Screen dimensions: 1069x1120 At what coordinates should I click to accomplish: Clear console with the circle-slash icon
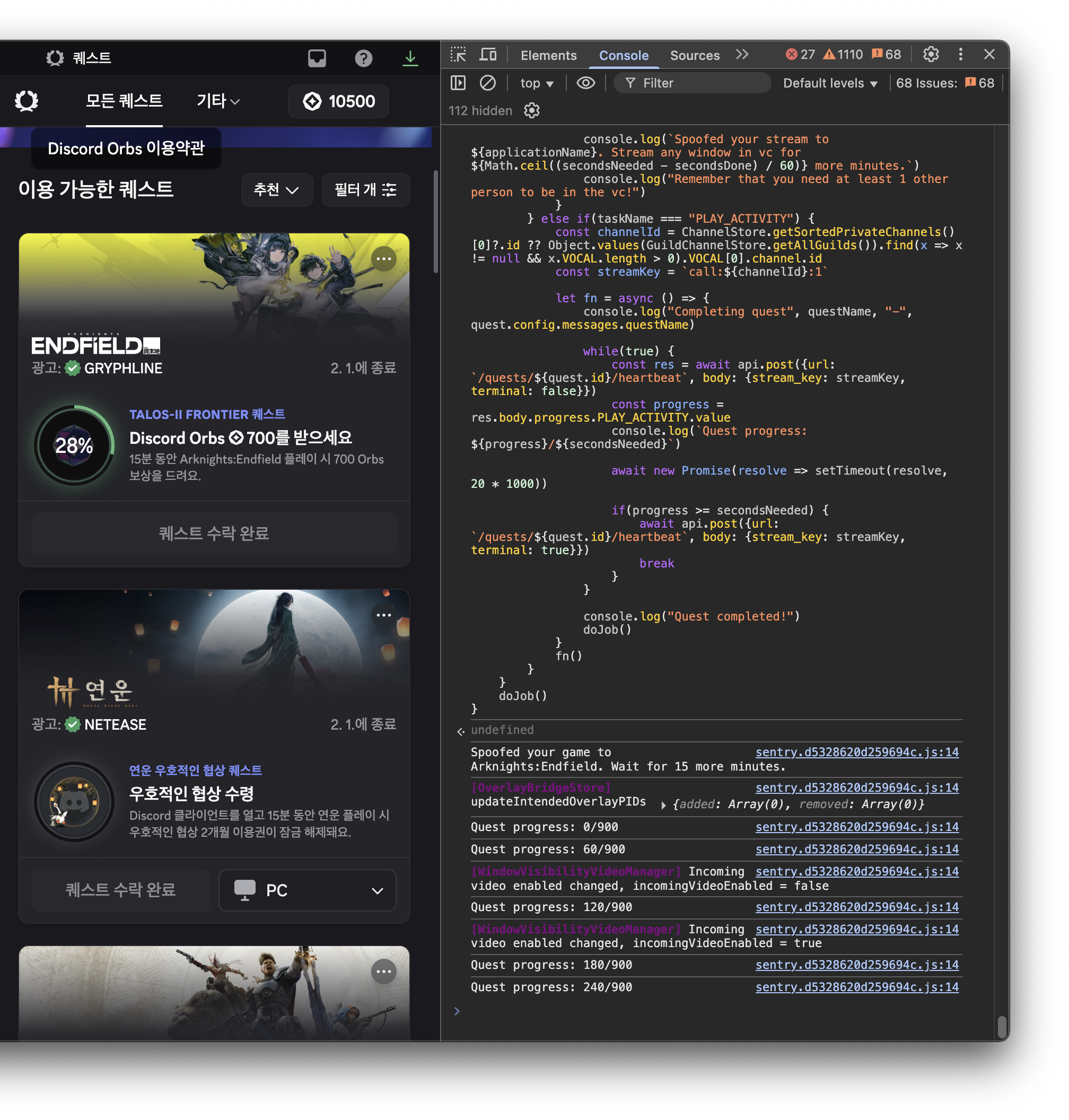coord(488,83)
